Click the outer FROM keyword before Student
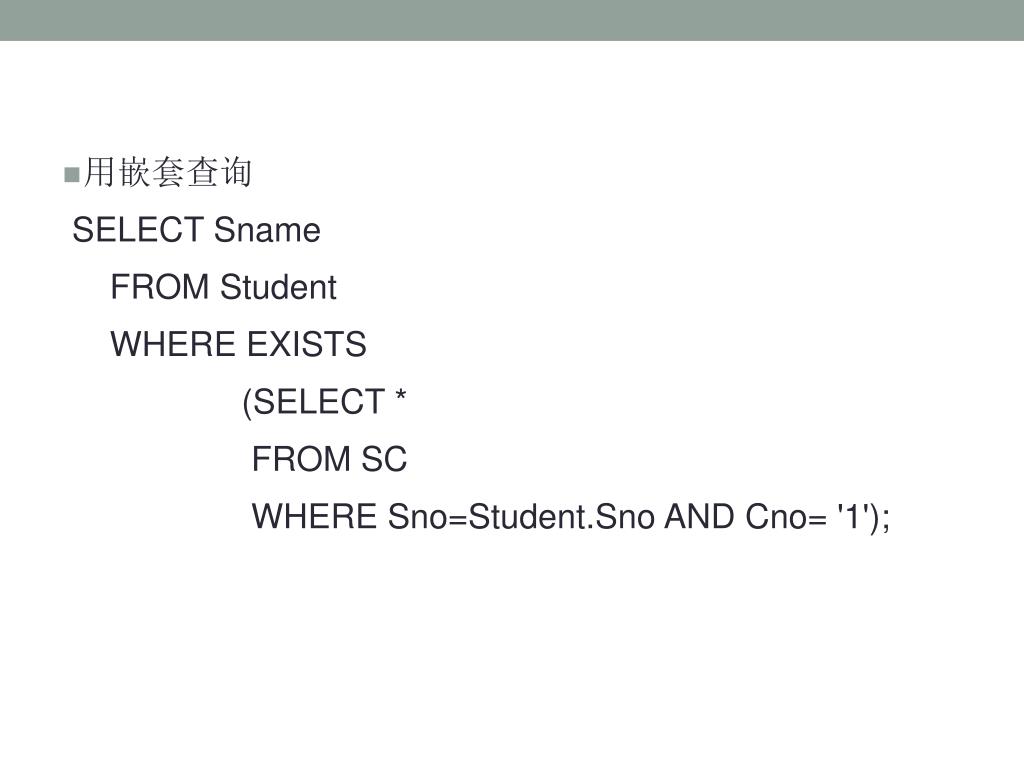The width and height of the screenshot is (1024, 768). pyautogui.click(x=160, y=287)
